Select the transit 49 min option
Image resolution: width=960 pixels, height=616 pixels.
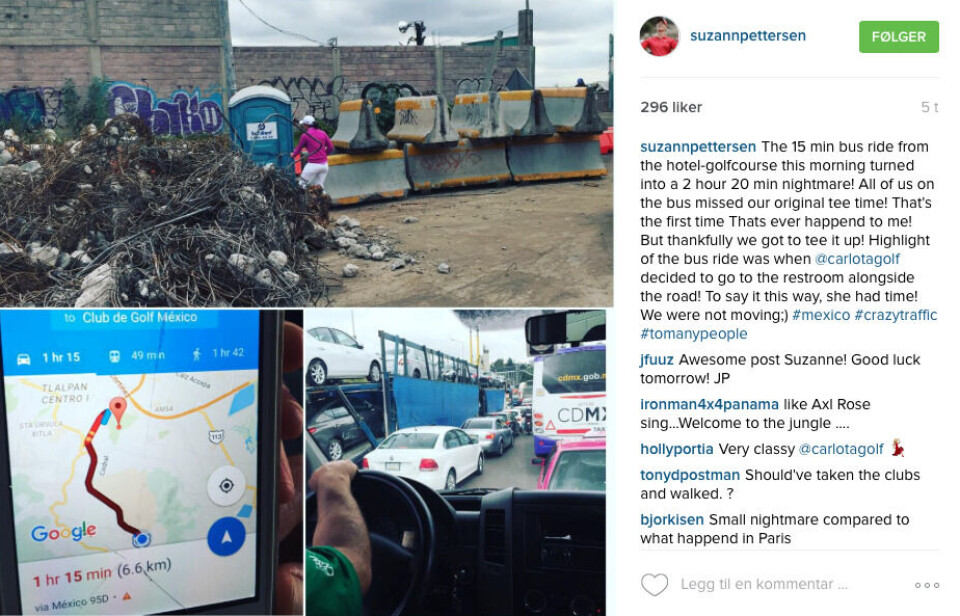(137, 355)
